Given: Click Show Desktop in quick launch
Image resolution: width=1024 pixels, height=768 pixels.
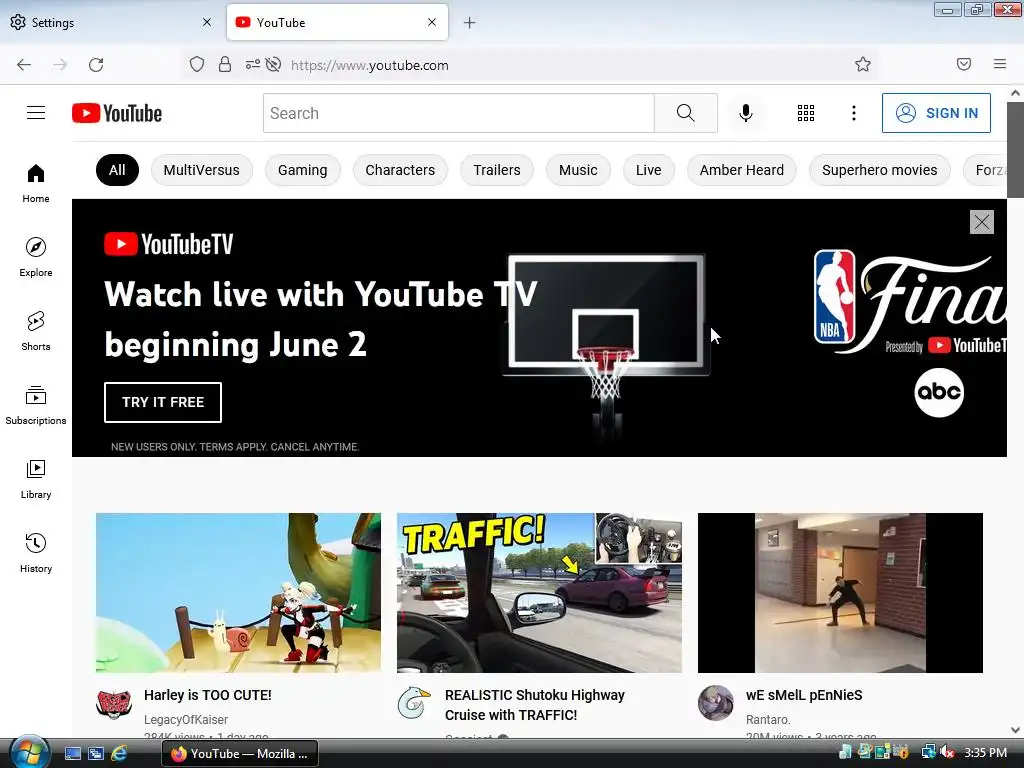Looking at the screenshot, I should click(72, 753).
